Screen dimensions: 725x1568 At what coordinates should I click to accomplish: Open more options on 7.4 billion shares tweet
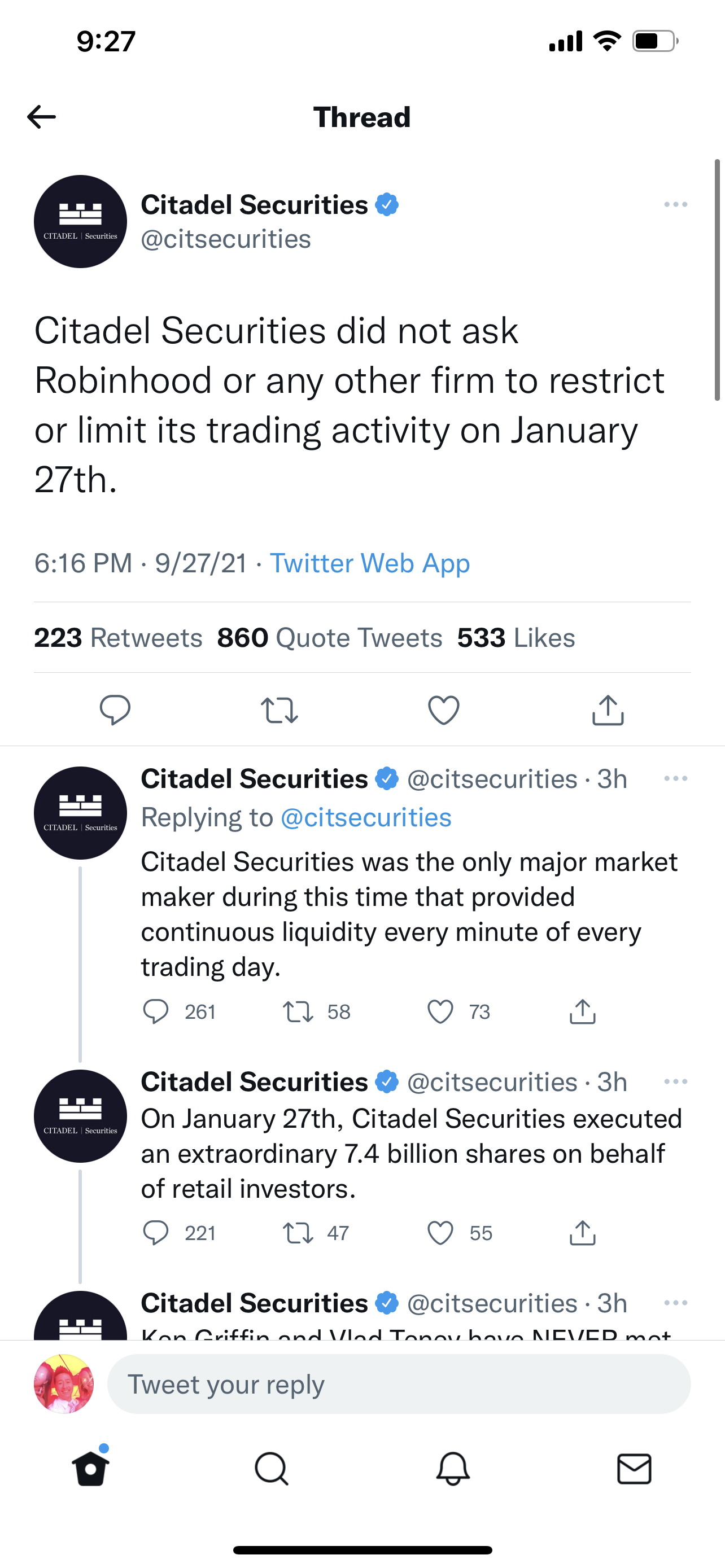pyautogui.click(x=676, y=1081)
